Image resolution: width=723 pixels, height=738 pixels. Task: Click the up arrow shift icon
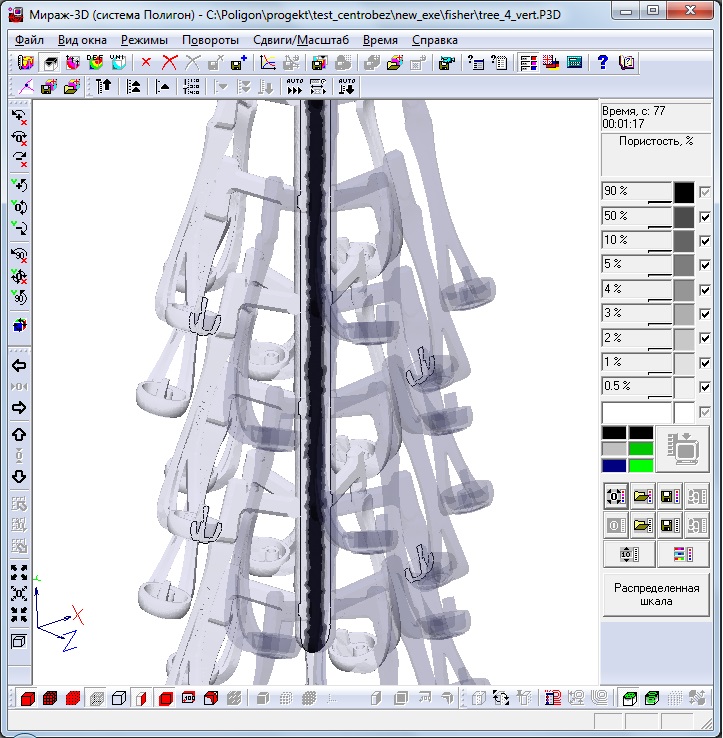[19, 435]
